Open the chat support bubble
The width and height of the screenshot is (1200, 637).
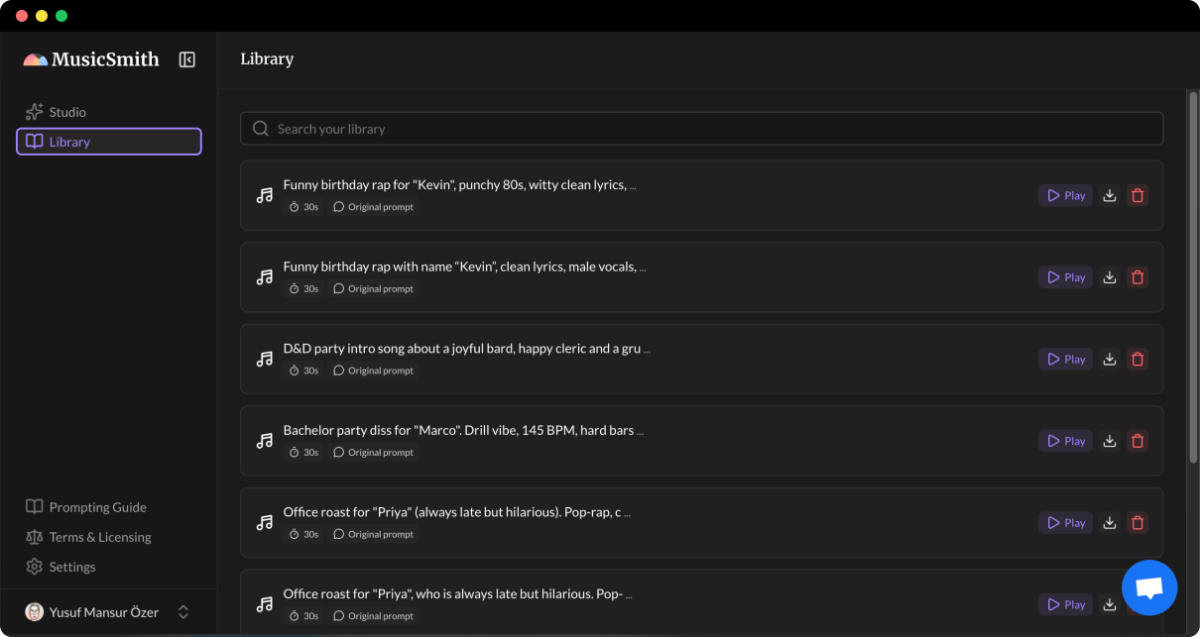tap(1149, 588)
